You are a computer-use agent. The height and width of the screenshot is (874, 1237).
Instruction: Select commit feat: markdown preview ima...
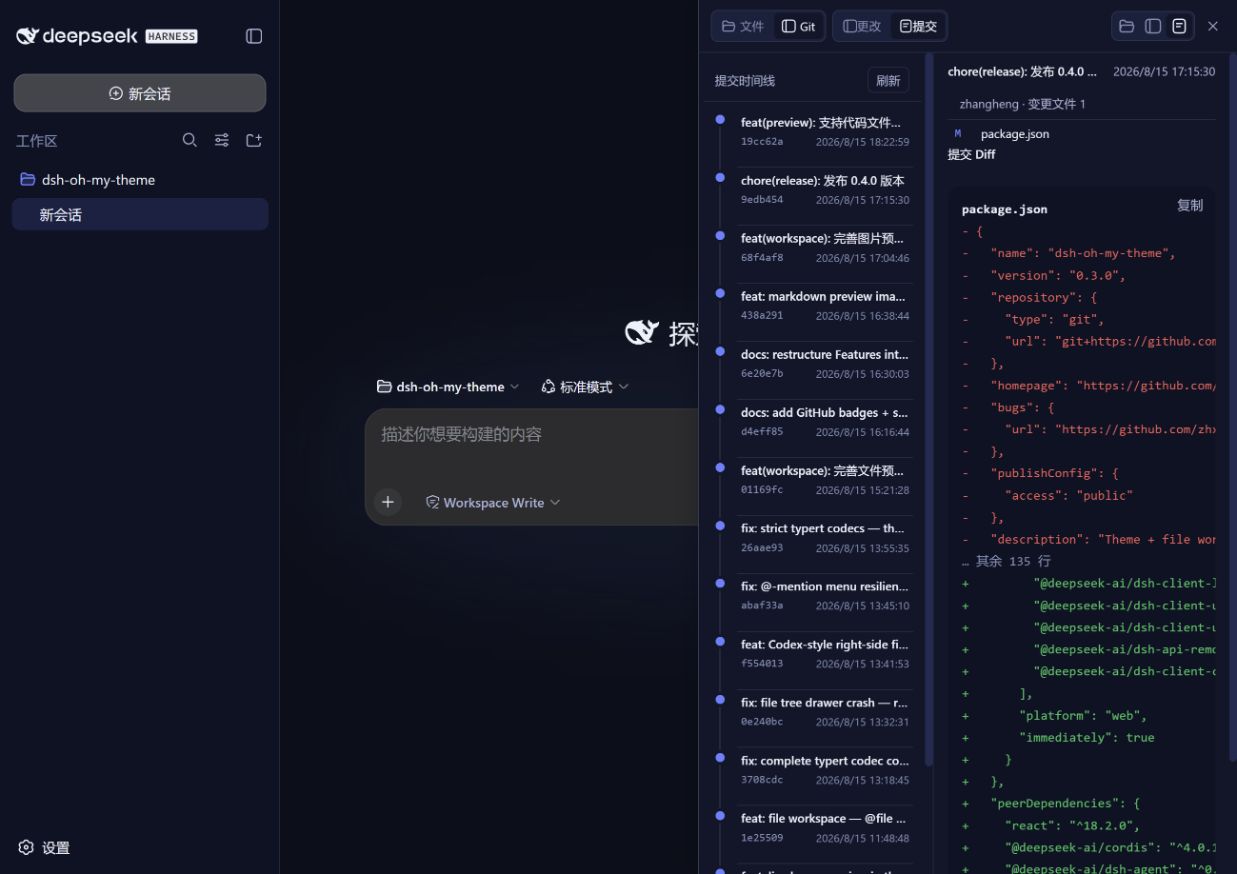click(825, 306)
